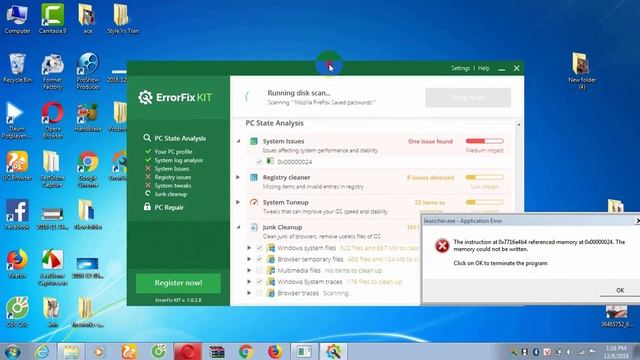Click the taskbar clock showing date
Viewport: 640px width, 360px height.
[616, 352]
